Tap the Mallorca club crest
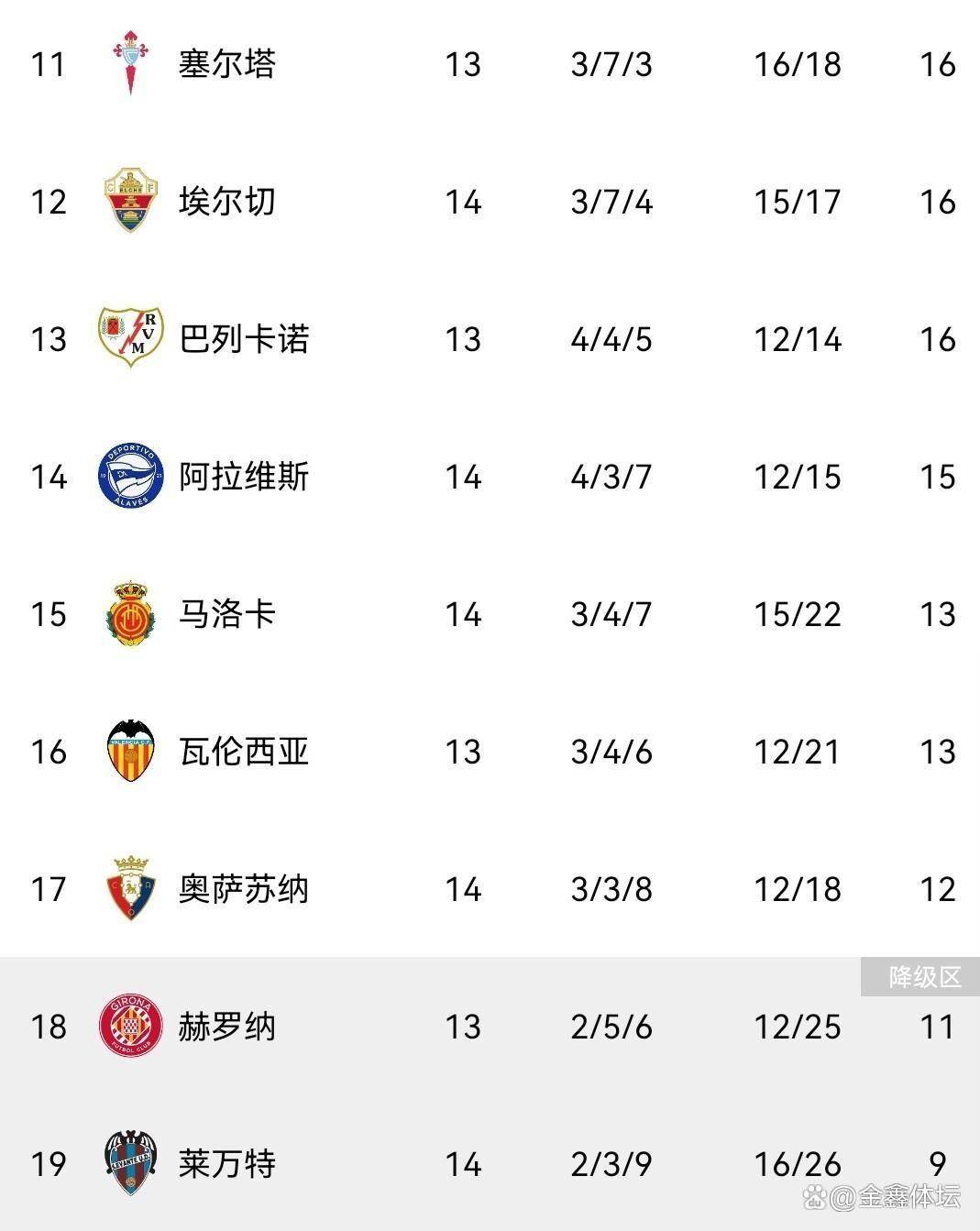980x1231 pixels. tap(130, 613)
